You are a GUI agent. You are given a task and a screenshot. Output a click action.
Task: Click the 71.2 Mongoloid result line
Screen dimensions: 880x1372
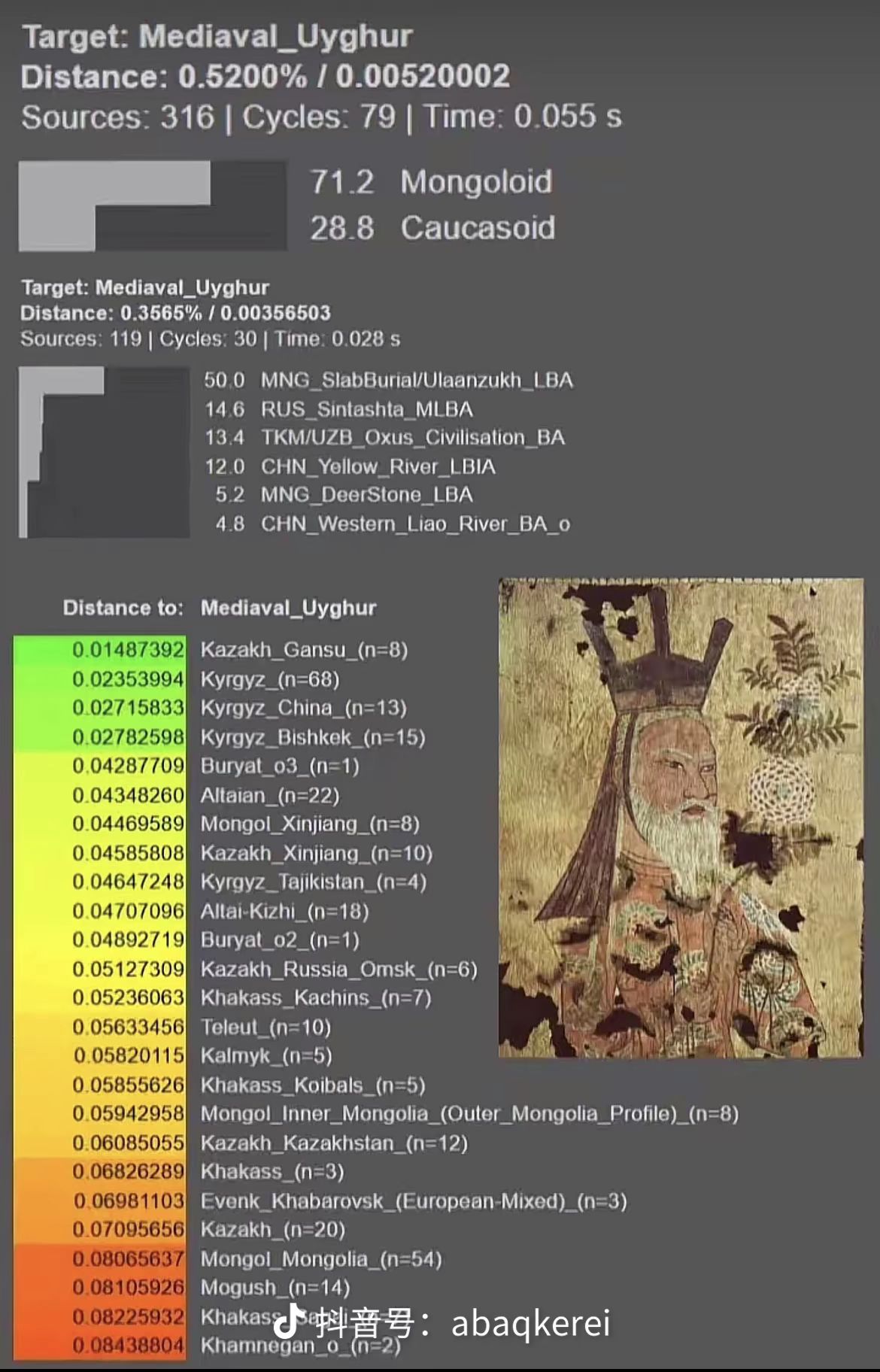coord(431,182)
